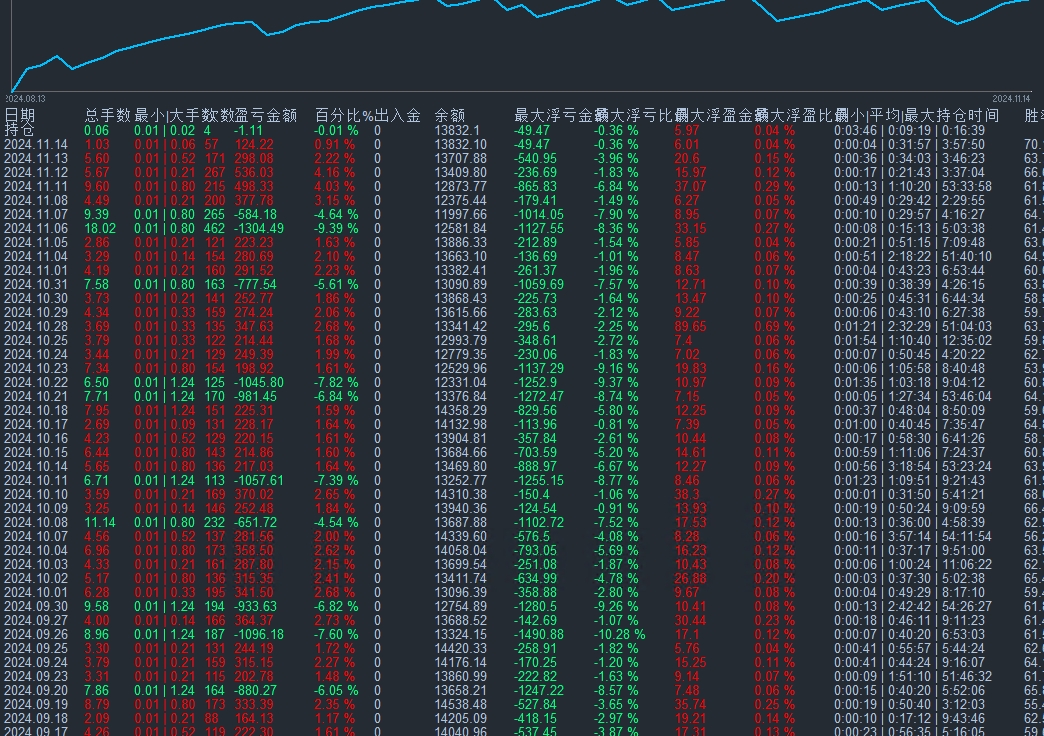
Task: Select the date cell 2024.09.18
Action: (36, 718)
